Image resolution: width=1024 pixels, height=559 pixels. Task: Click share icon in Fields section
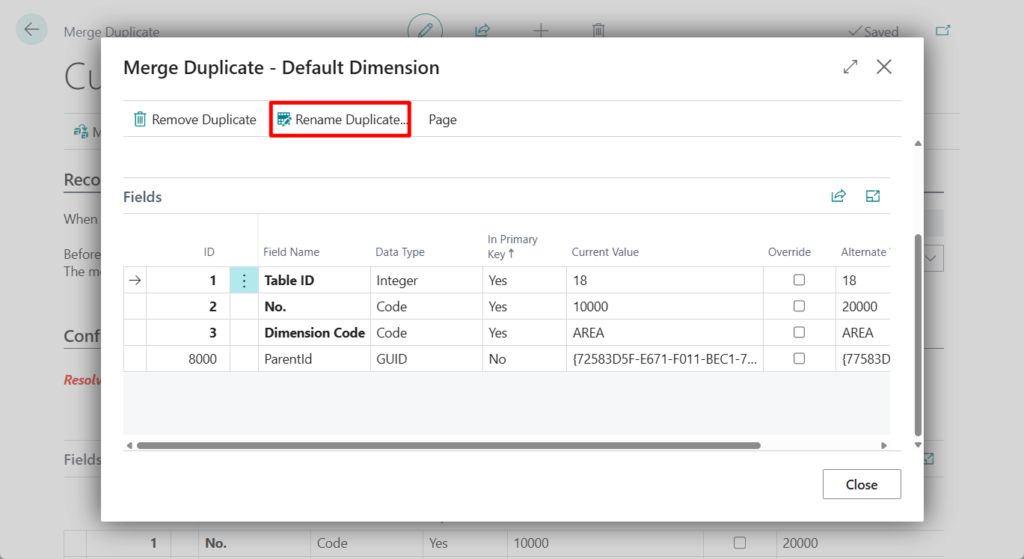click(838, 197)
